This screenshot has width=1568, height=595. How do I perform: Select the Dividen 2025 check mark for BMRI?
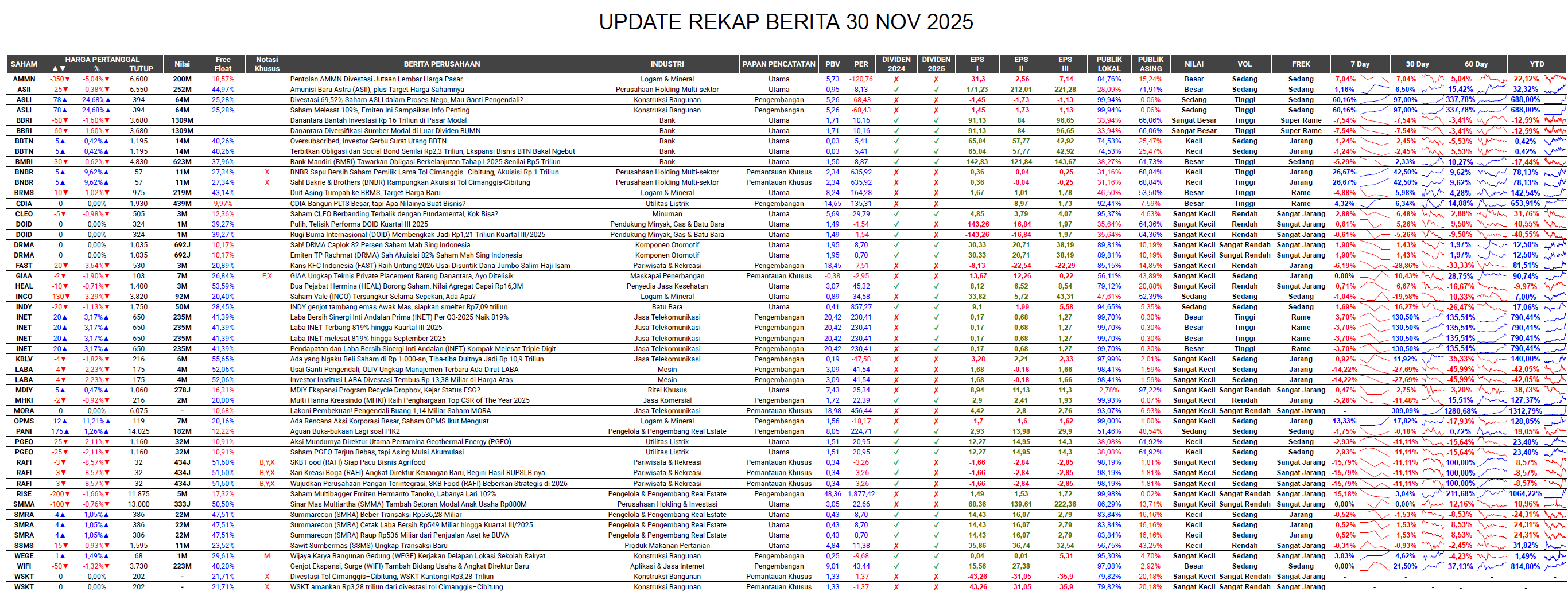point(936,162)
